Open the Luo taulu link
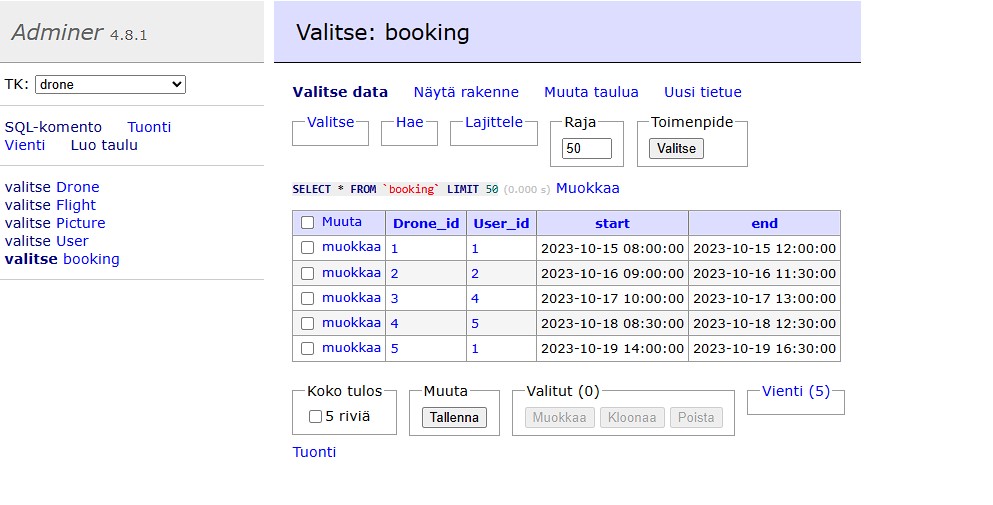 [104, 145]
